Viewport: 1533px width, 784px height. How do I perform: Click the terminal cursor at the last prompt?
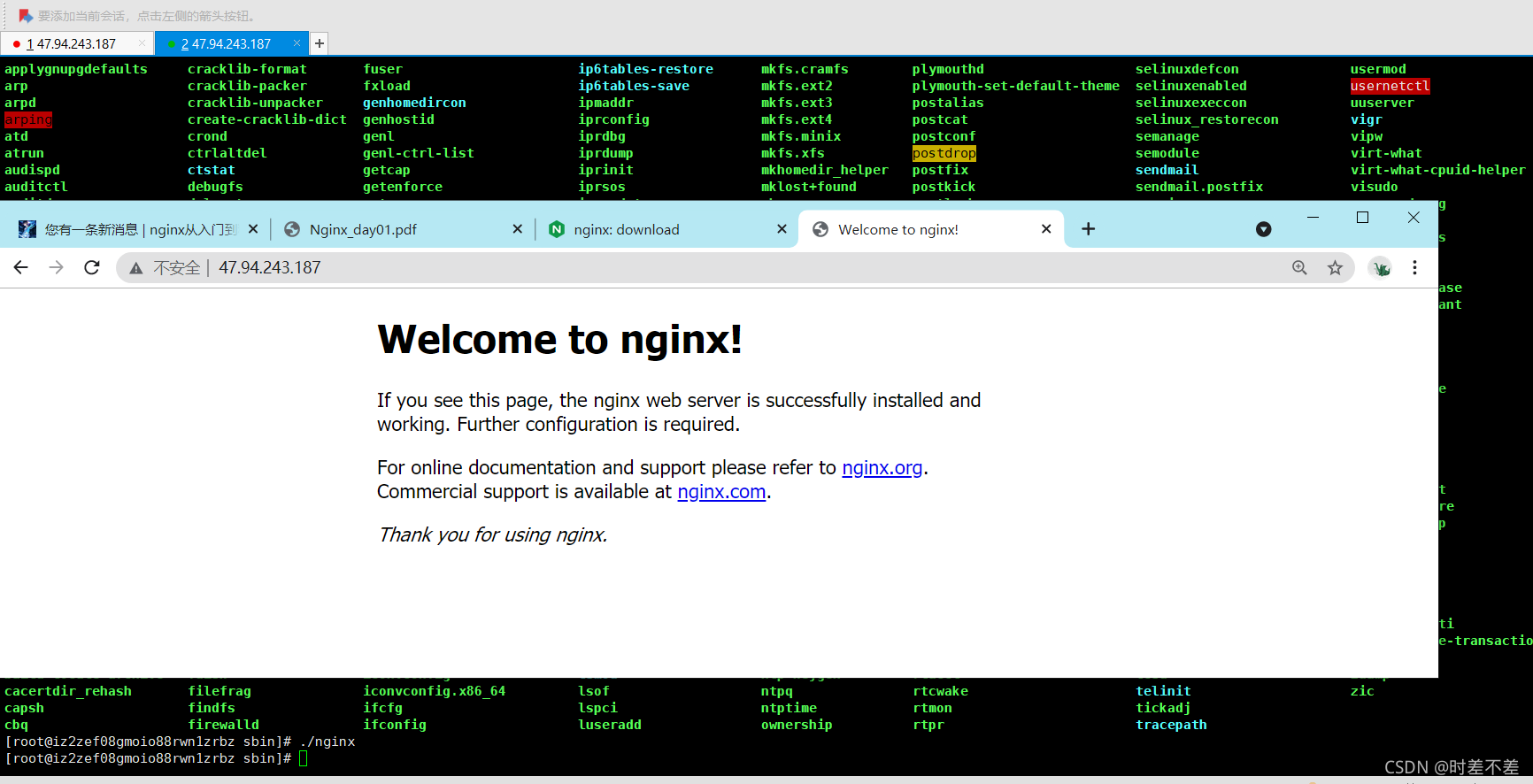click(x=304, y=758)
